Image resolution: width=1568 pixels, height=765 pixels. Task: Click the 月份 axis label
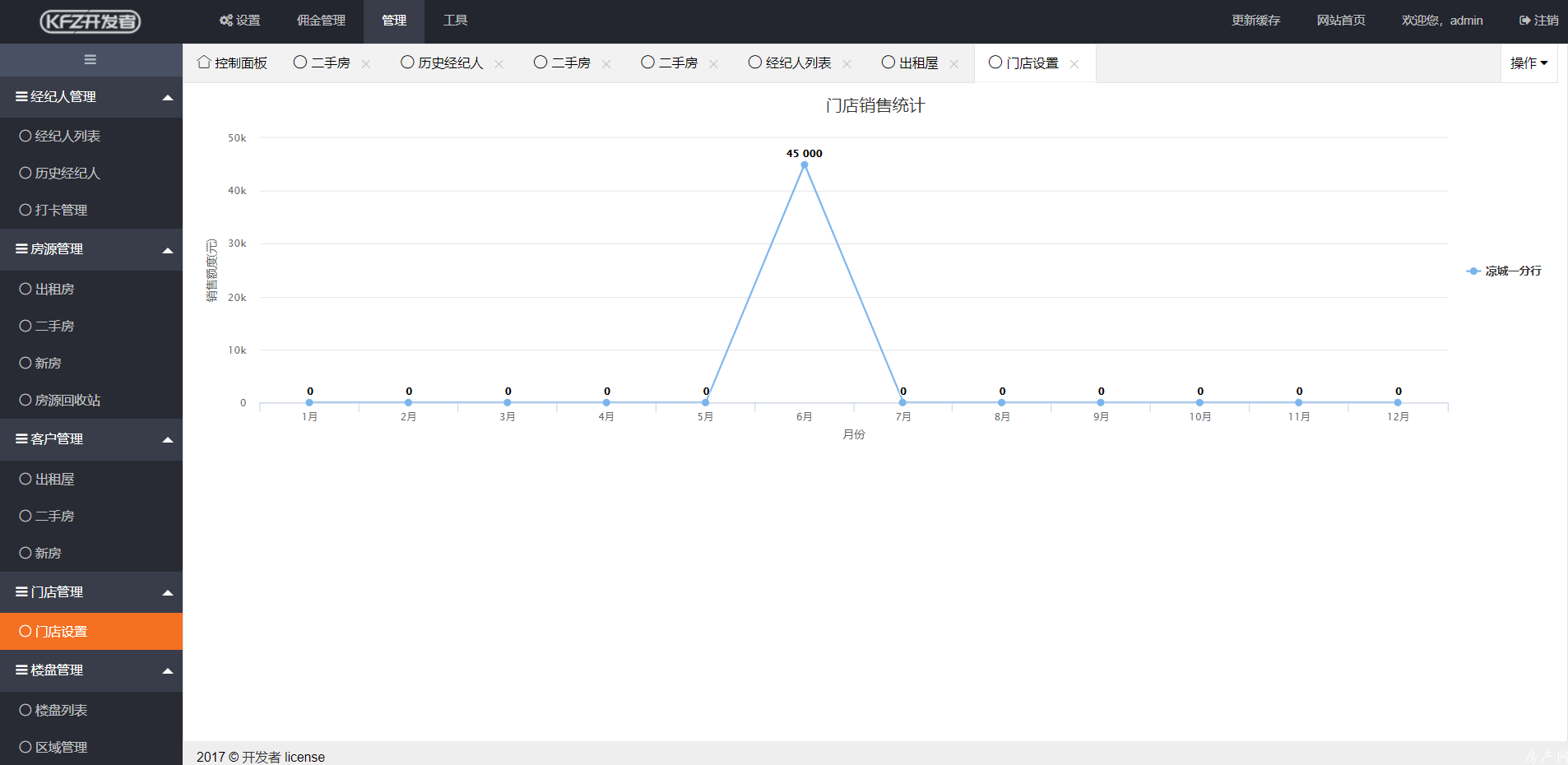pos(854,434)
